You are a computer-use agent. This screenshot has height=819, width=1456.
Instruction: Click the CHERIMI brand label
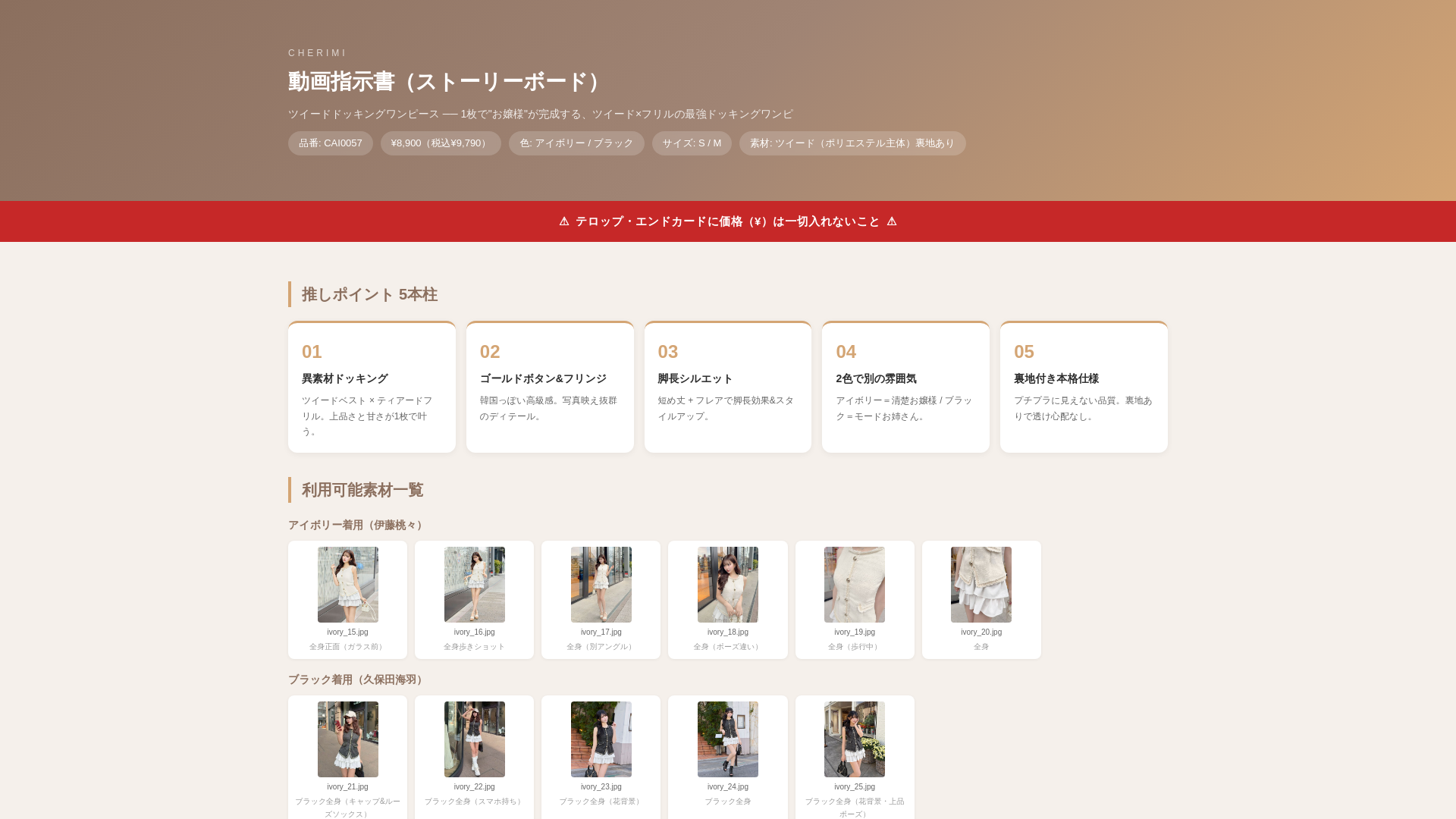(317, 53)
